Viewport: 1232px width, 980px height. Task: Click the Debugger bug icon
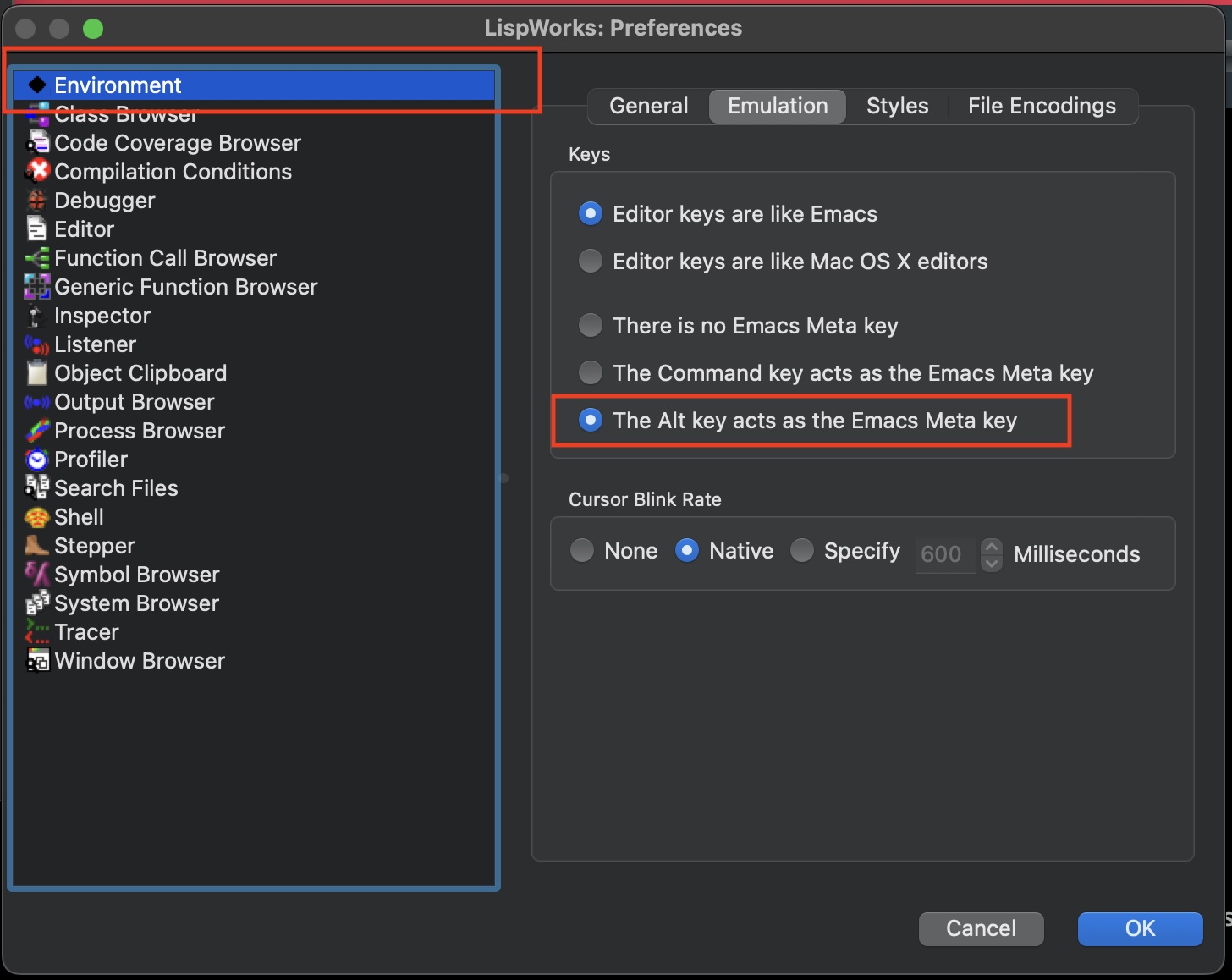37,200
